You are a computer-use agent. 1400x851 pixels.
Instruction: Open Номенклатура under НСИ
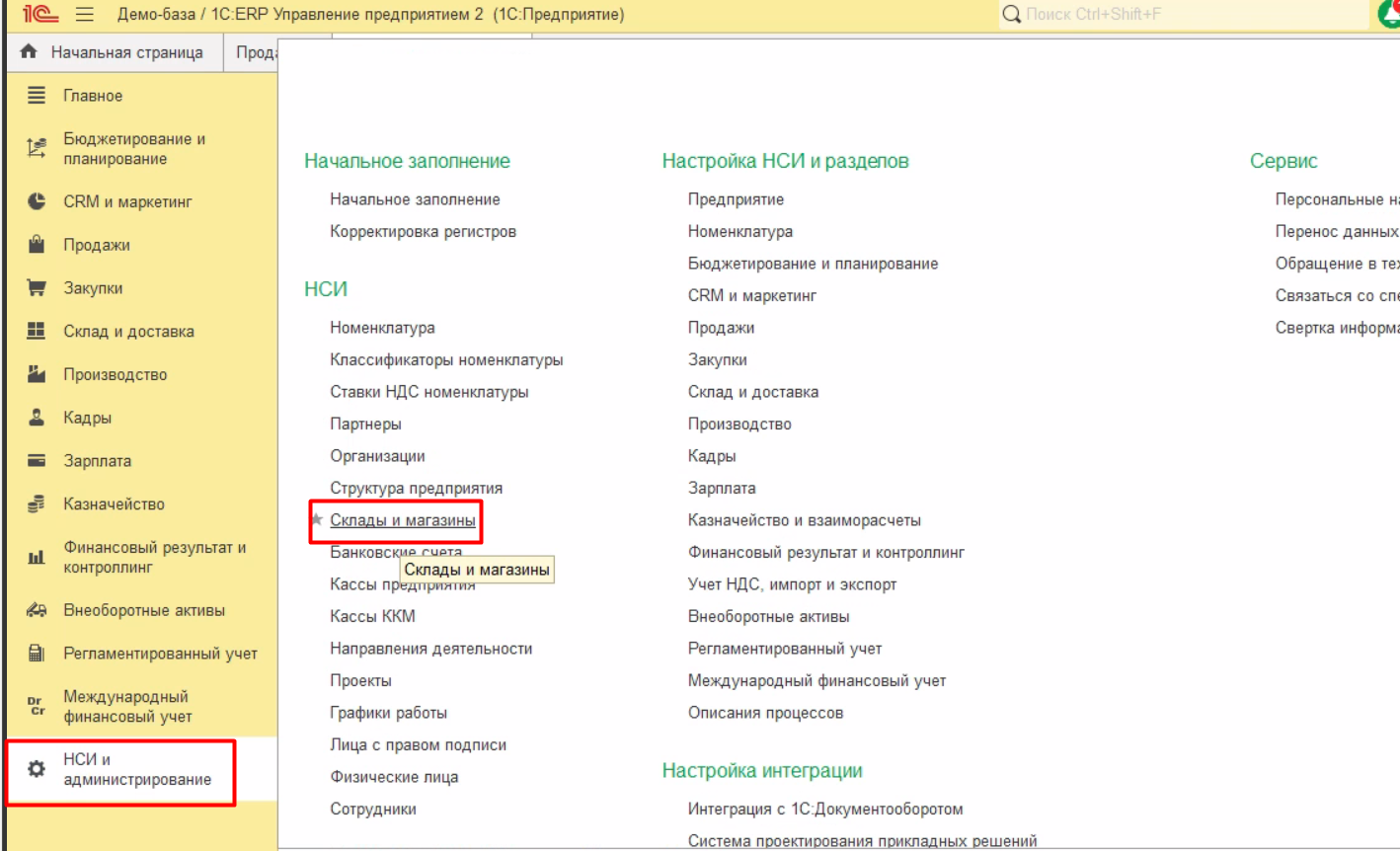pos(382,328)
